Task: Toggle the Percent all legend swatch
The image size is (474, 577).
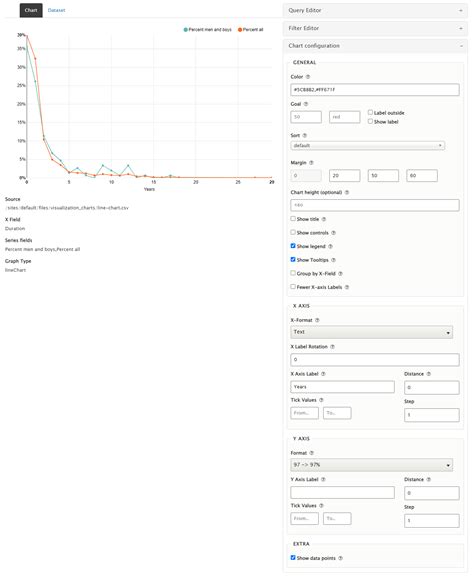Action: [x=240, y=30]
